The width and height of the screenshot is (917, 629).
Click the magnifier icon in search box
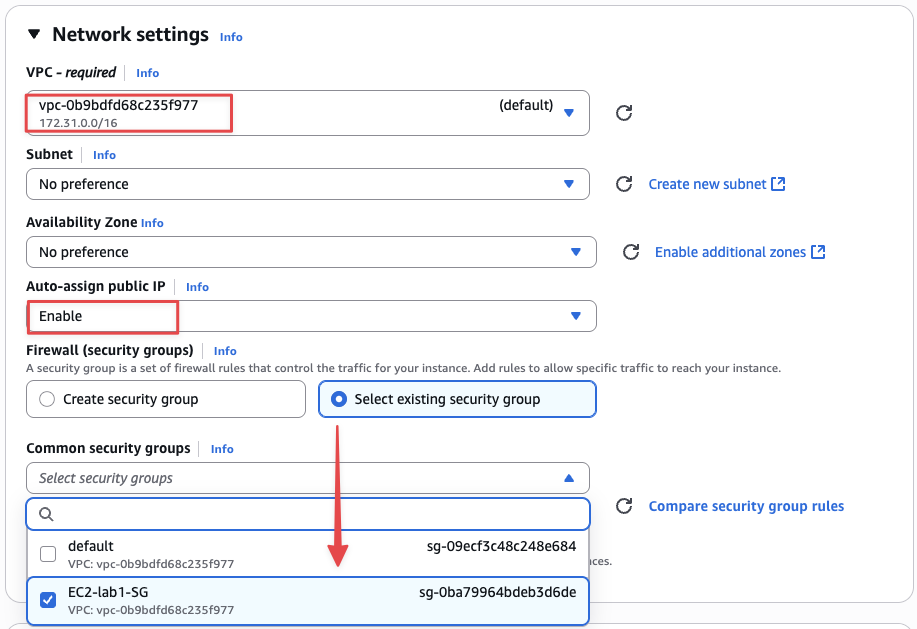pos(46,514)
